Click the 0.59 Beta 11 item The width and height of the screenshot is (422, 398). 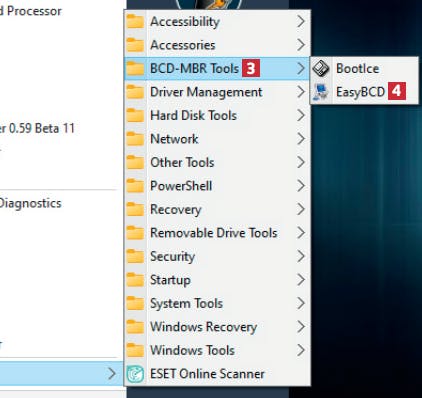(37, 128)
